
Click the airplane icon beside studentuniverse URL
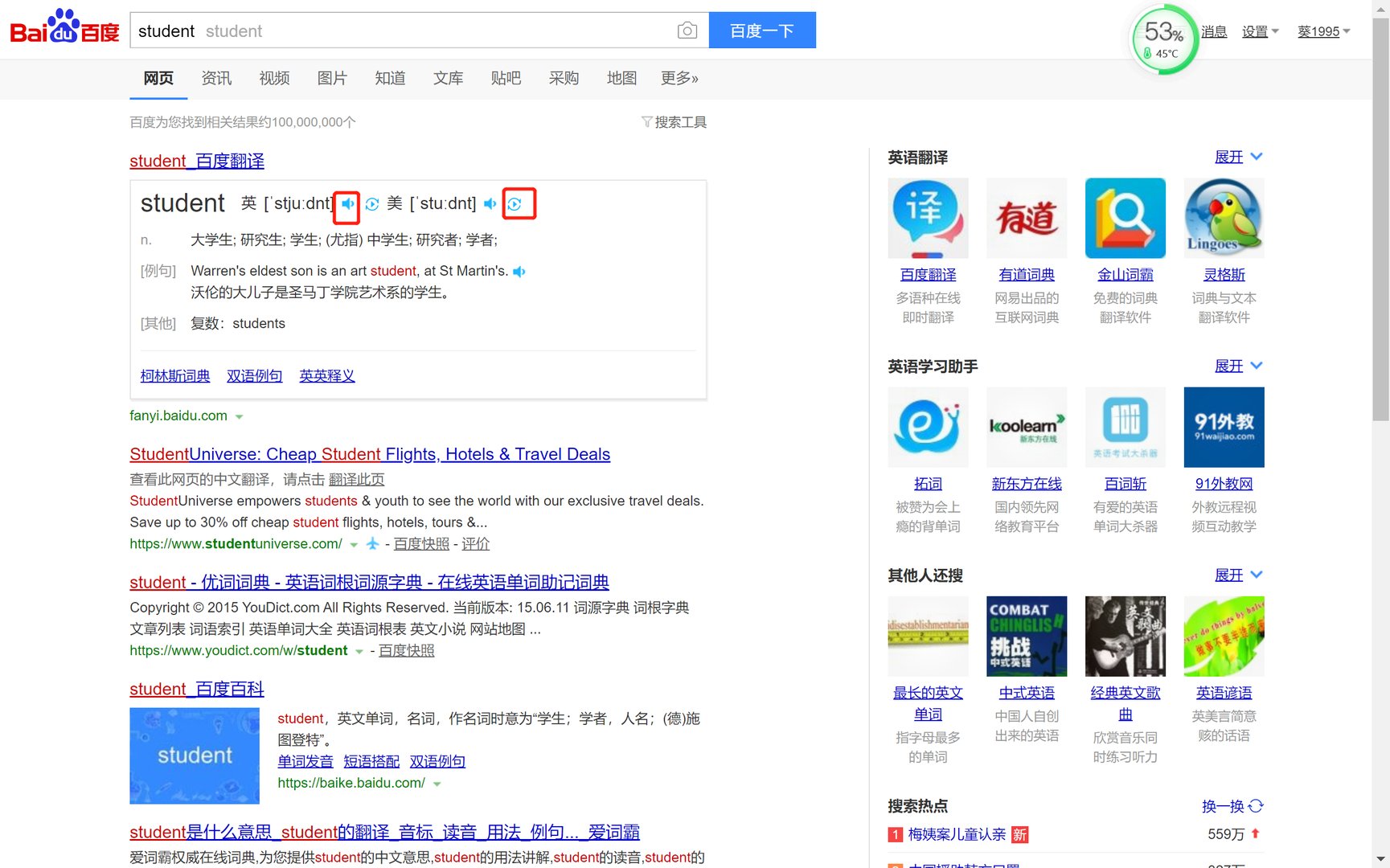372,544
